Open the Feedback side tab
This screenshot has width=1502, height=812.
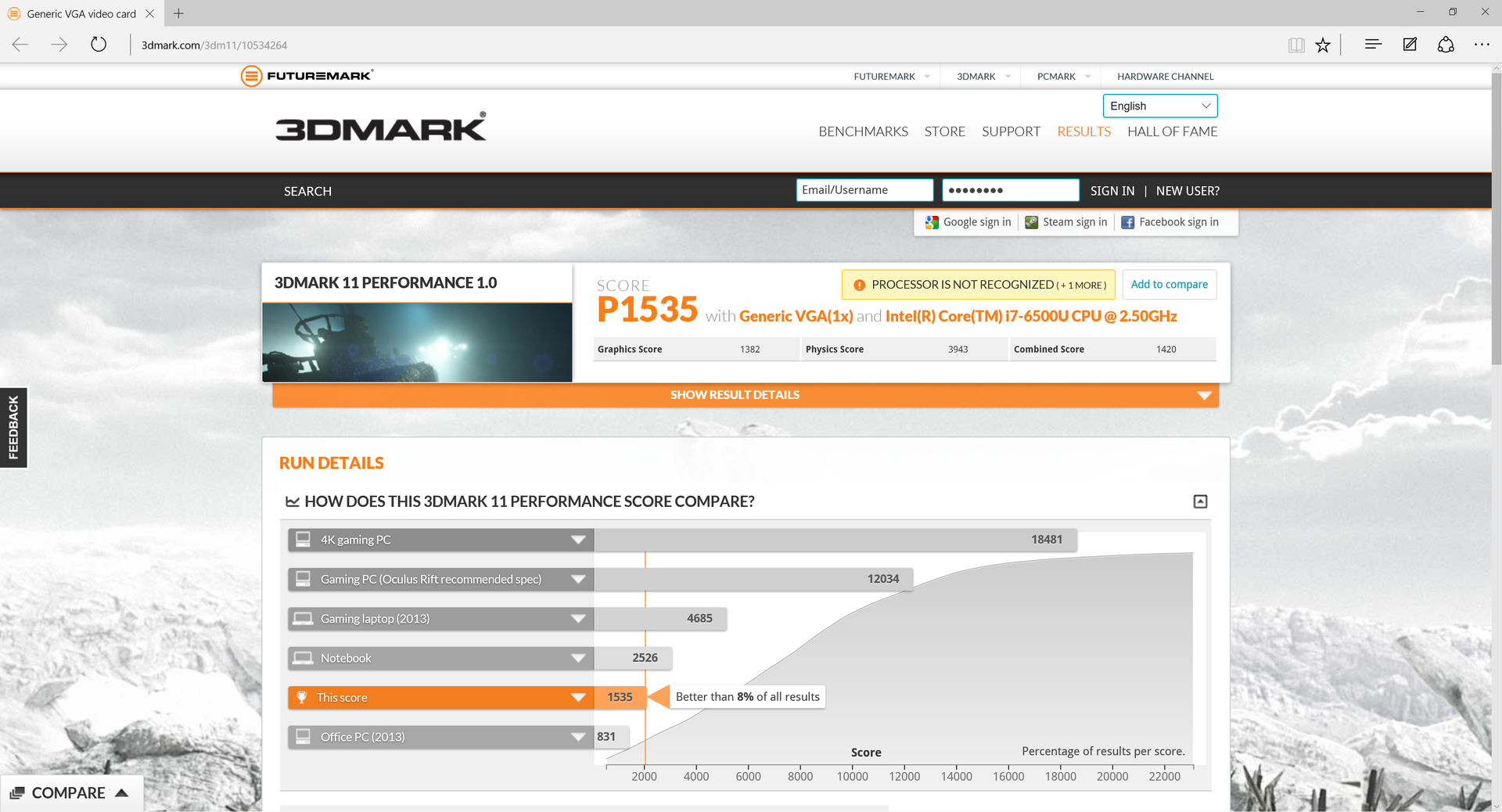click(x=13, y=428)
